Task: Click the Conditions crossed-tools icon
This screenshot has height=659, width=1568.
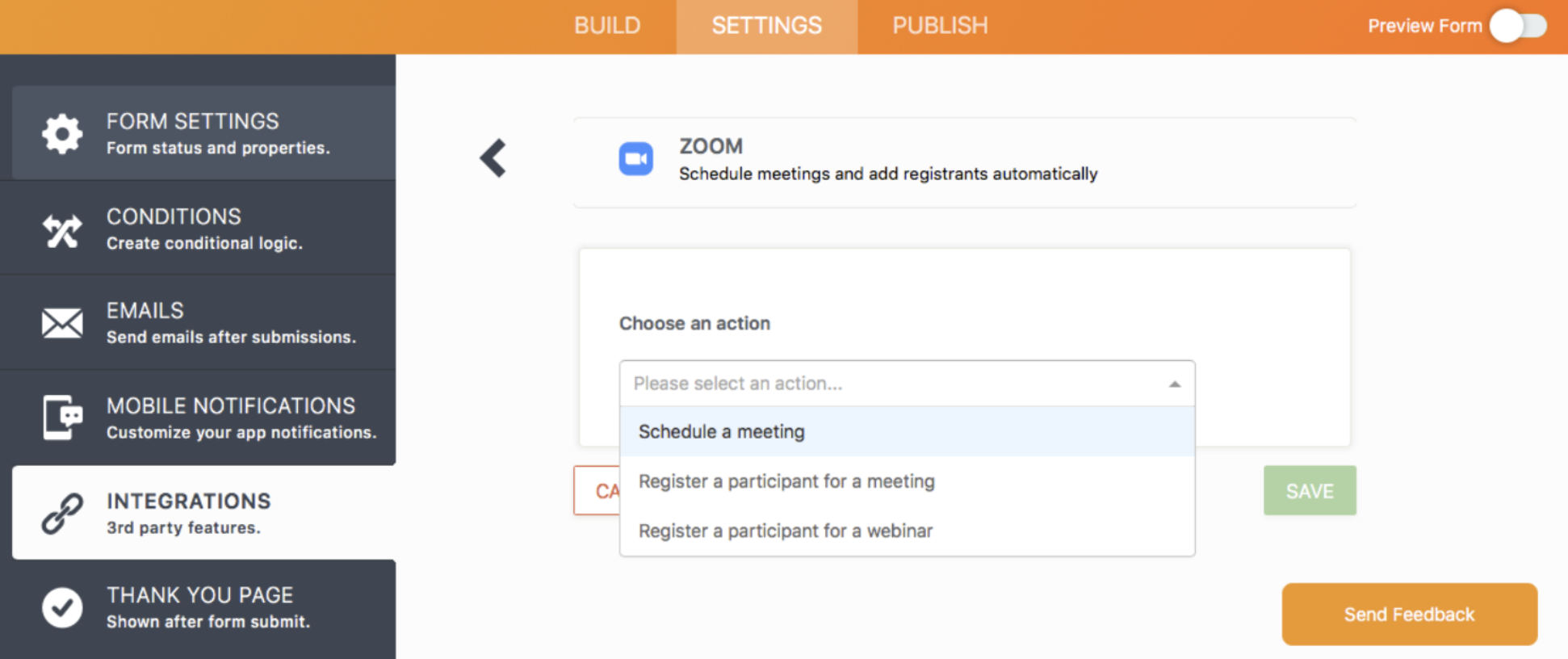Action: coord(62,230)
